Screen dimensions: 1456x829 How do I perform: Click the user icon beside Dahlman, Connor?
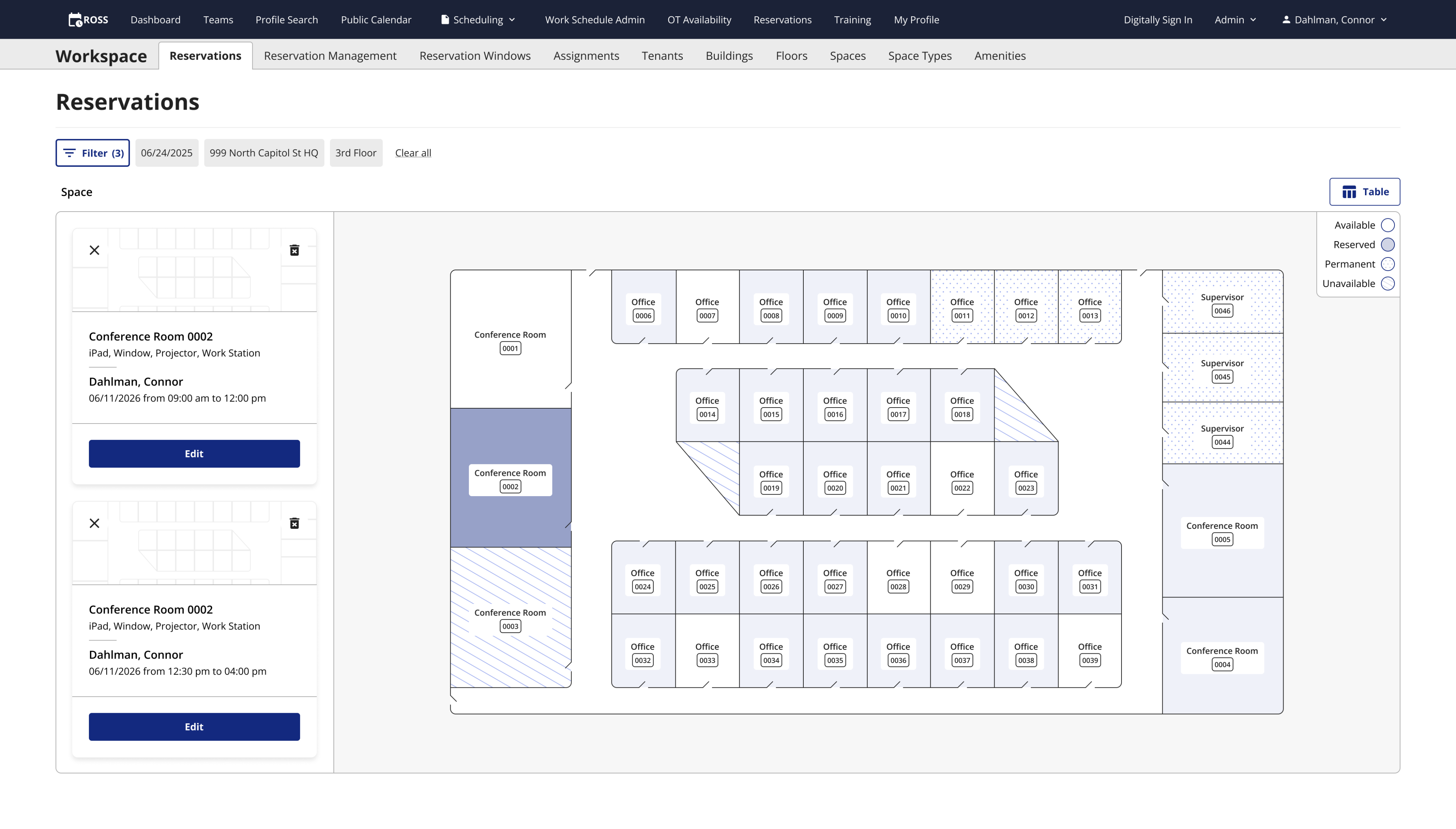tap(1286, 20)
